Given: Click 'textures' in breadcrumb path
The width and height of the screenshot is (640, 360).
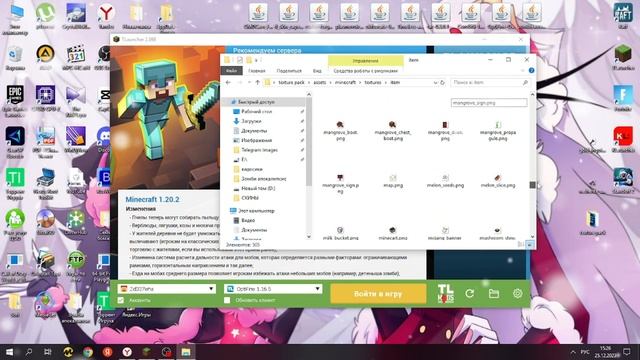Looking at the screenshot, I should (x=373, y=82).
